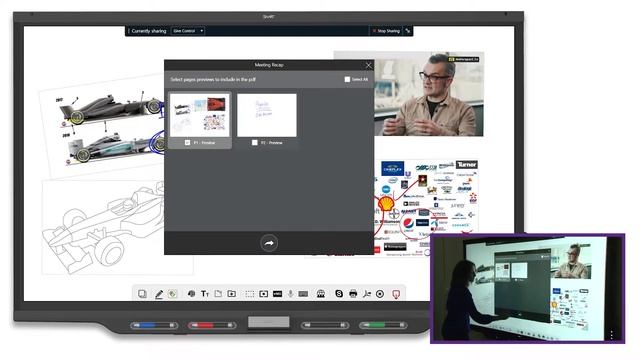640x360 pixels.
Task: Click the screen capture icon in toolbar
Action: (264, 294)
